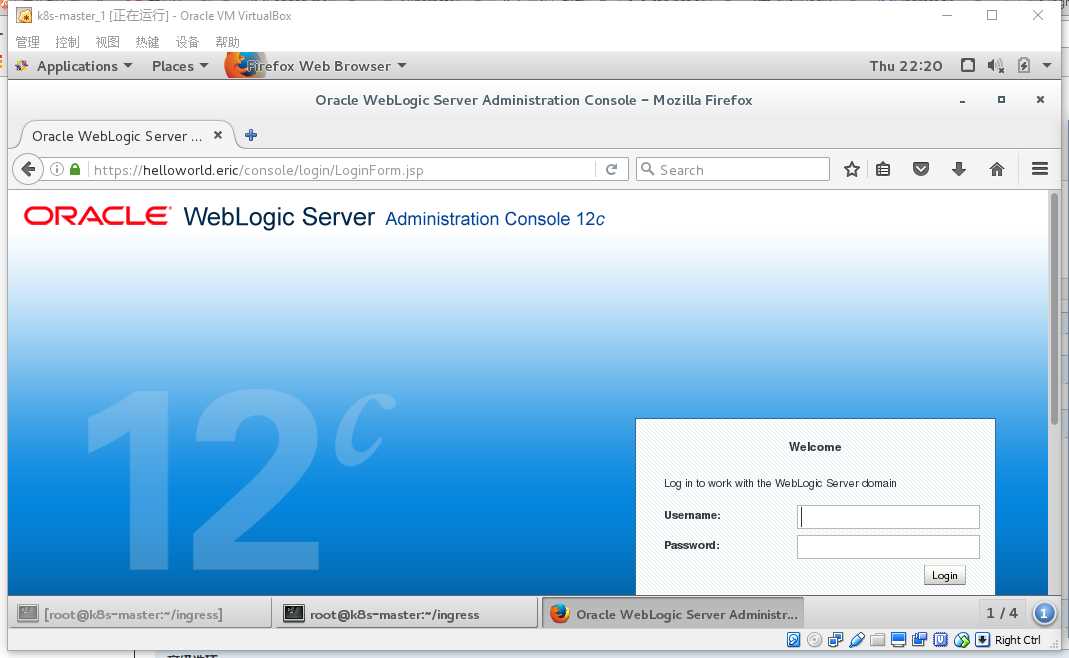
Task: Click VirtualBox recording status icon
Action: pyautogui.click(x=920, y=640)
